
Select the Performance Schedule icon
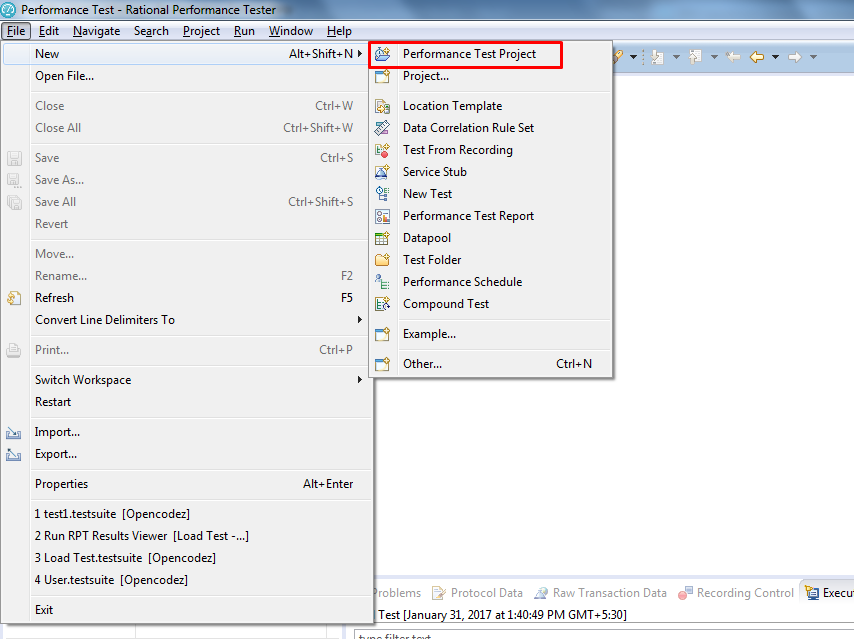[382, 282]
